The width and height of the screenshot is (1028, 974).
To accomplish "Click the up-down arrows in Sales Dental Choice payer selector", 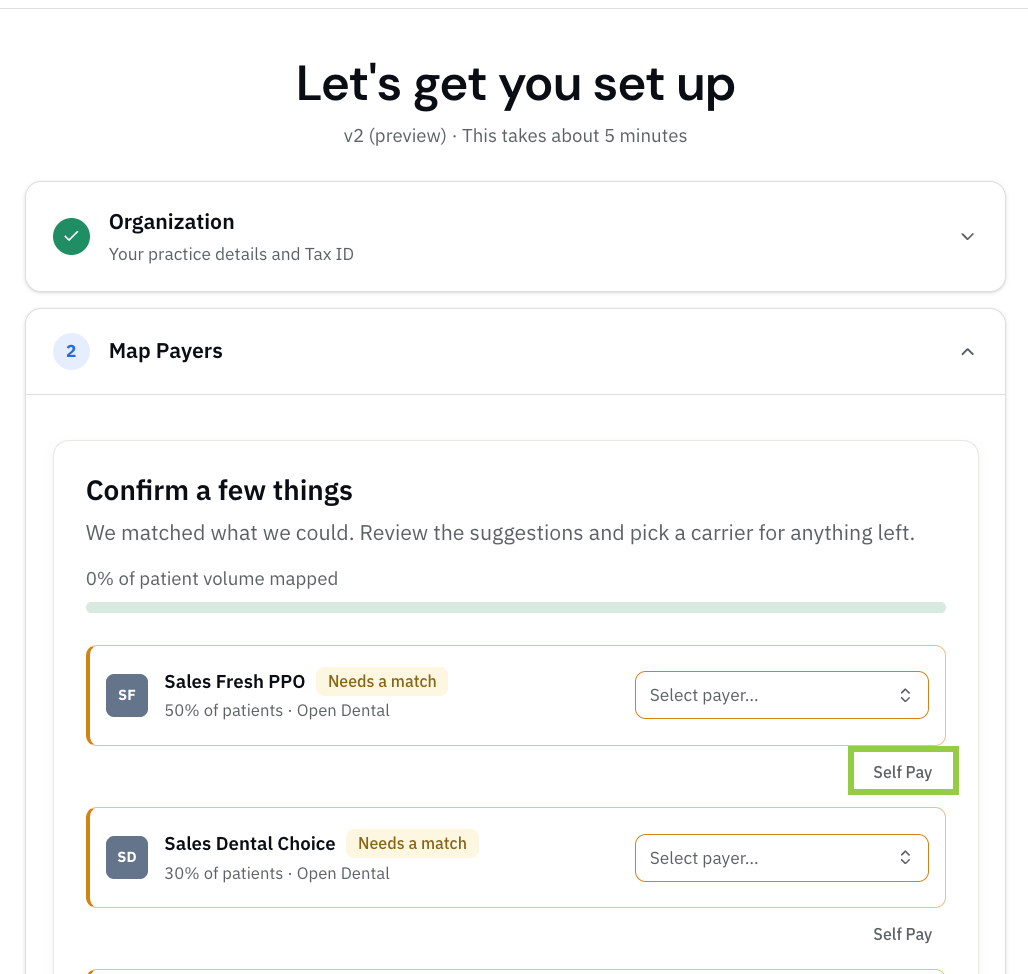I will (x=905, y=857).
